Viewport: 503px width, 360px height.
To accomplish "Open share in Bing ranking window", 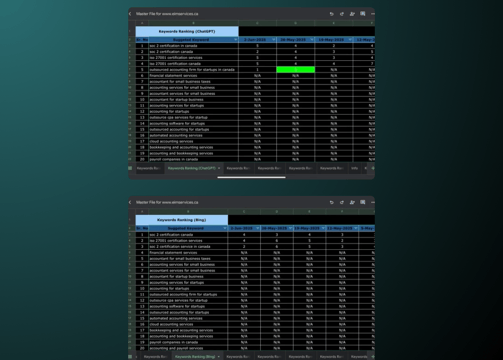I will click(352, 202).
